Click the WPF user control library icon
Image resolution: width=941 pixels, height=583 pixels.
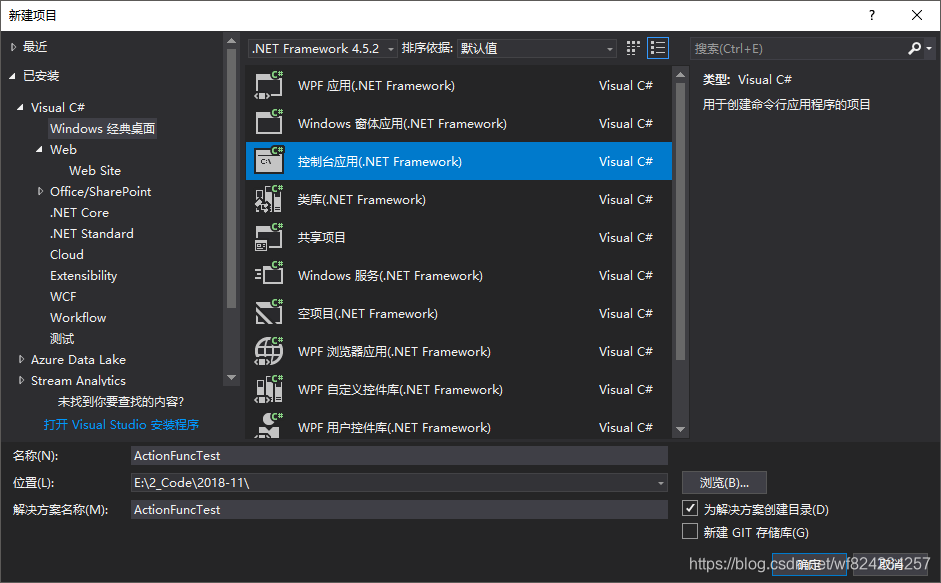pyautogui.click(x=268, y=424)
